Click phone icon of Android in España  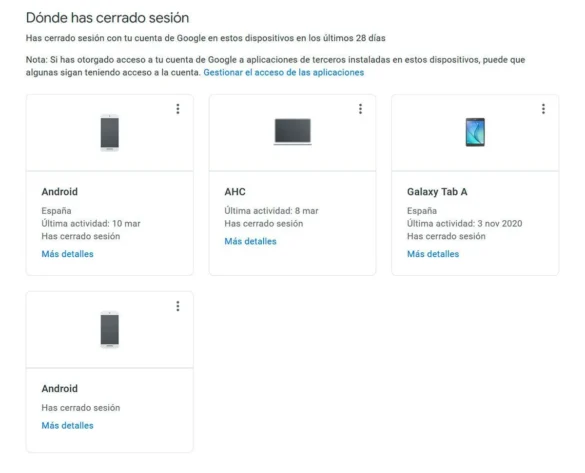point(110,132)
